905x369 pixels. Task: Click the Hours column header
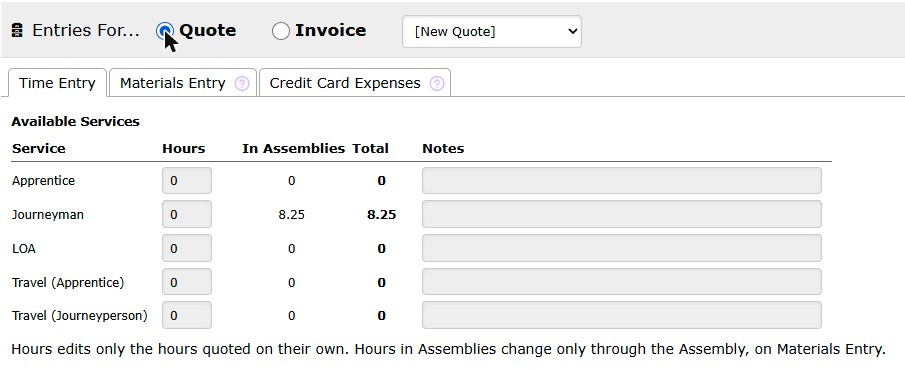coord(184,148)
